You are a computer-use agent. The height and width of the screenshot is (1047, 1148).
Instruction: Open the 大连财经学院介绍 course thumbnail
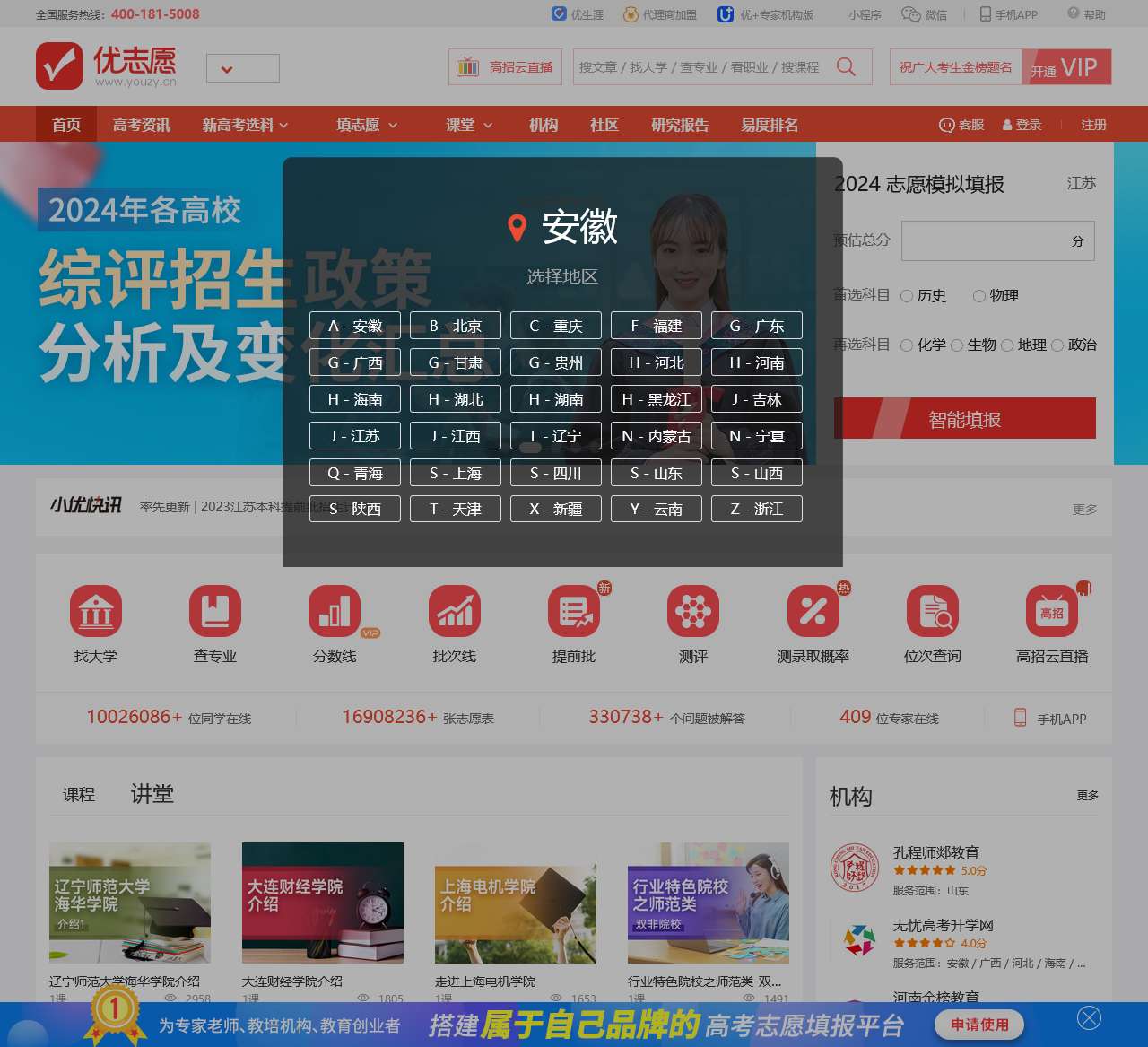click(323, 903)
